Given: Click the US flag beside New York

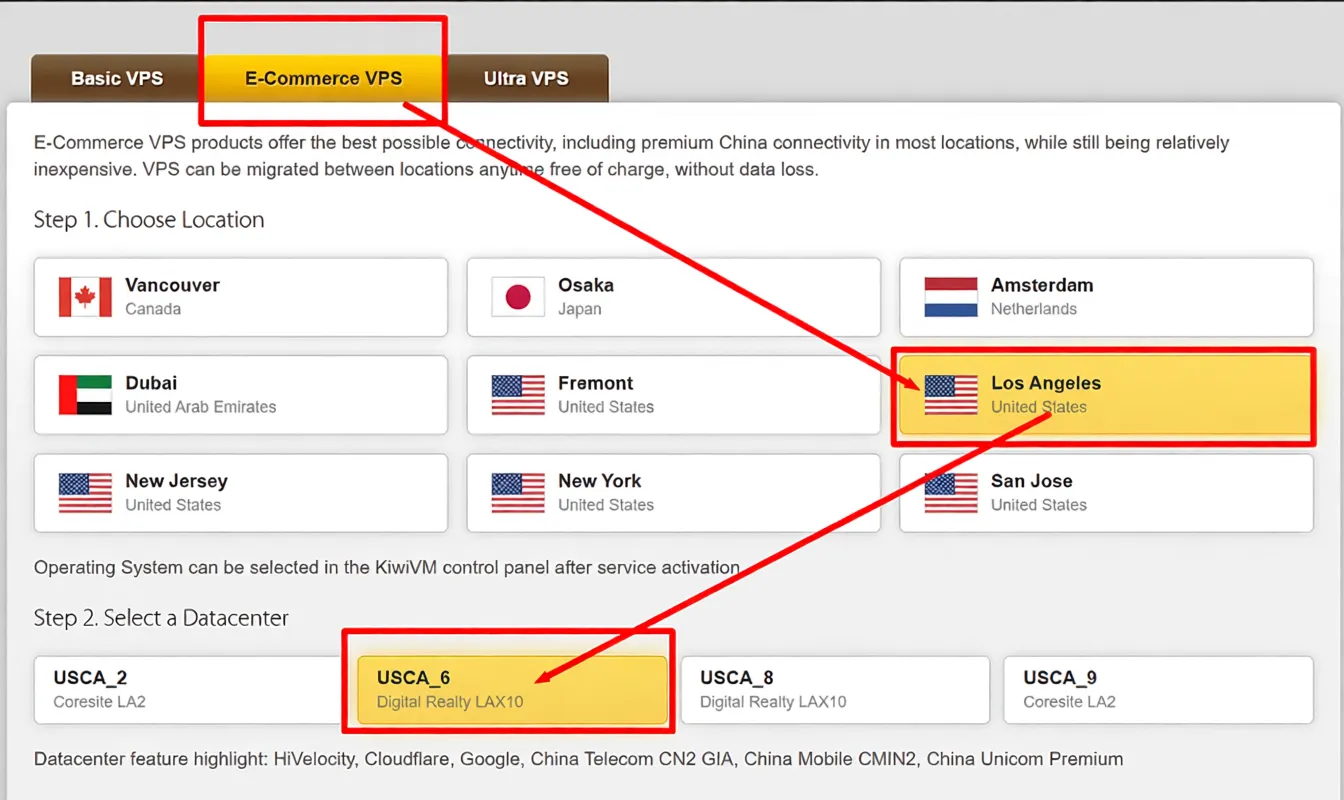Looking at the screenshot, I should 518,493.
